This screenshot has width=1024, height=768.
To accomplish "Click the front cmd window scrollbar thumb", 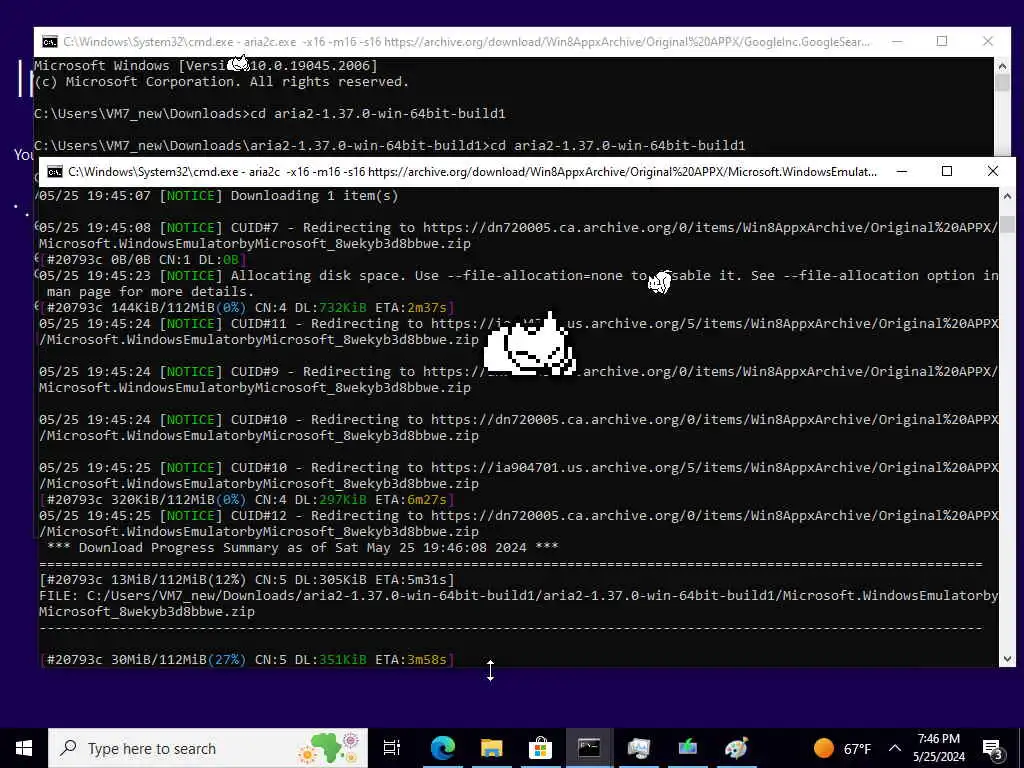I will click(1007, 224).
